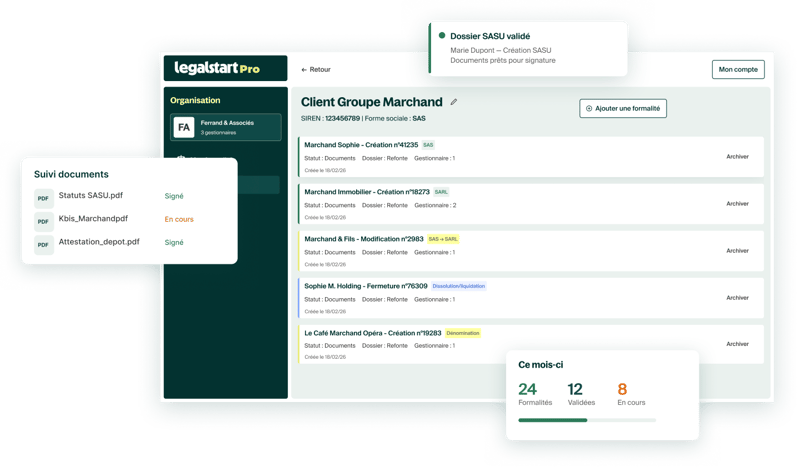800x467 pixels.
Task: Open Le Café Marchand Opéra Création n°19283
Action: [372, 333]
